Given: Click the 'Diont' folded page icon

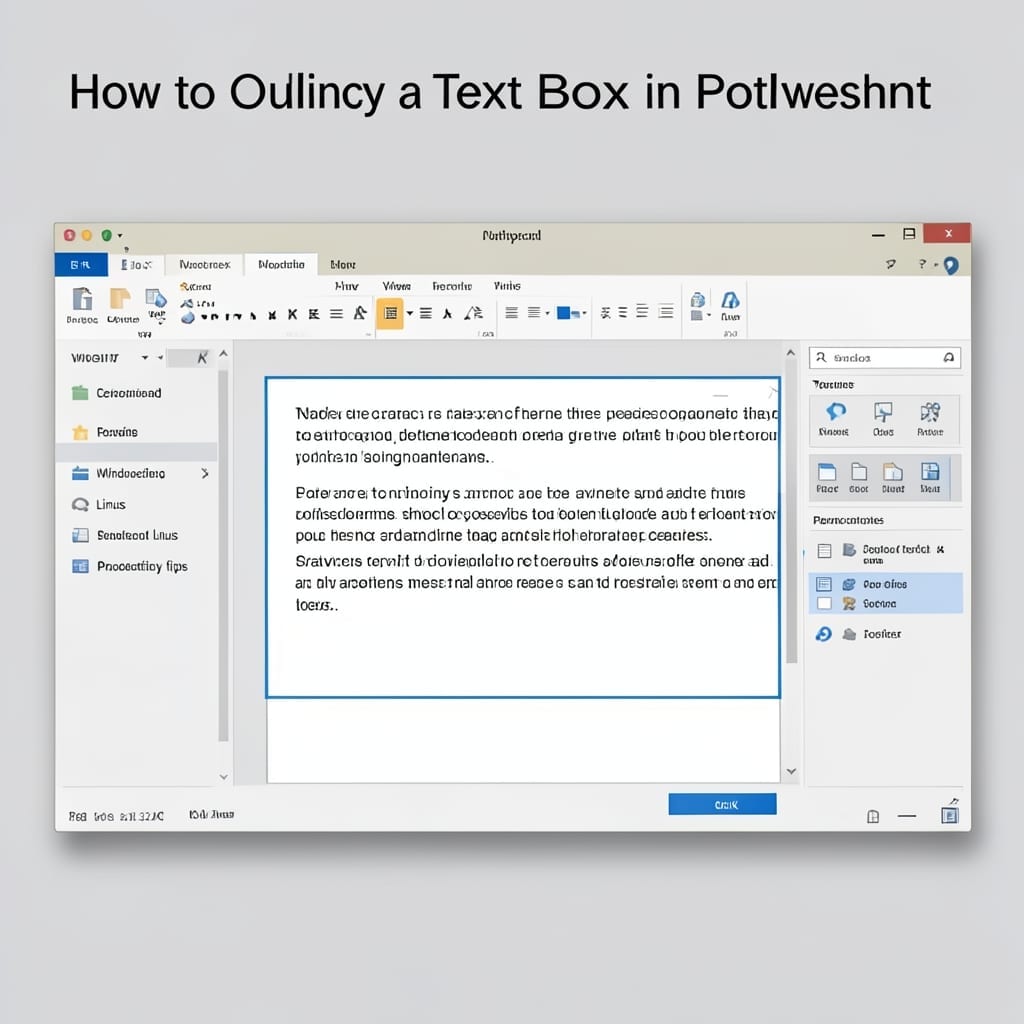Looking at the screenshot, I should coord(893,472).
